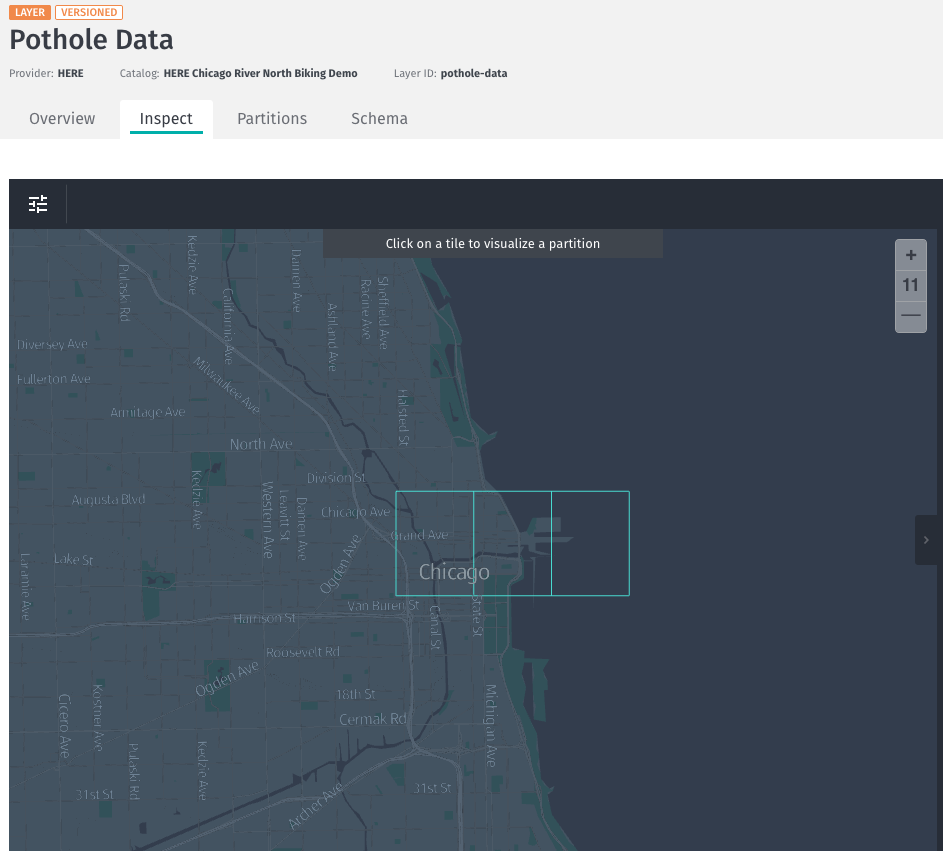Click the HERE provider label
This screenshot has height=864, width=943.
click(70, 73)
